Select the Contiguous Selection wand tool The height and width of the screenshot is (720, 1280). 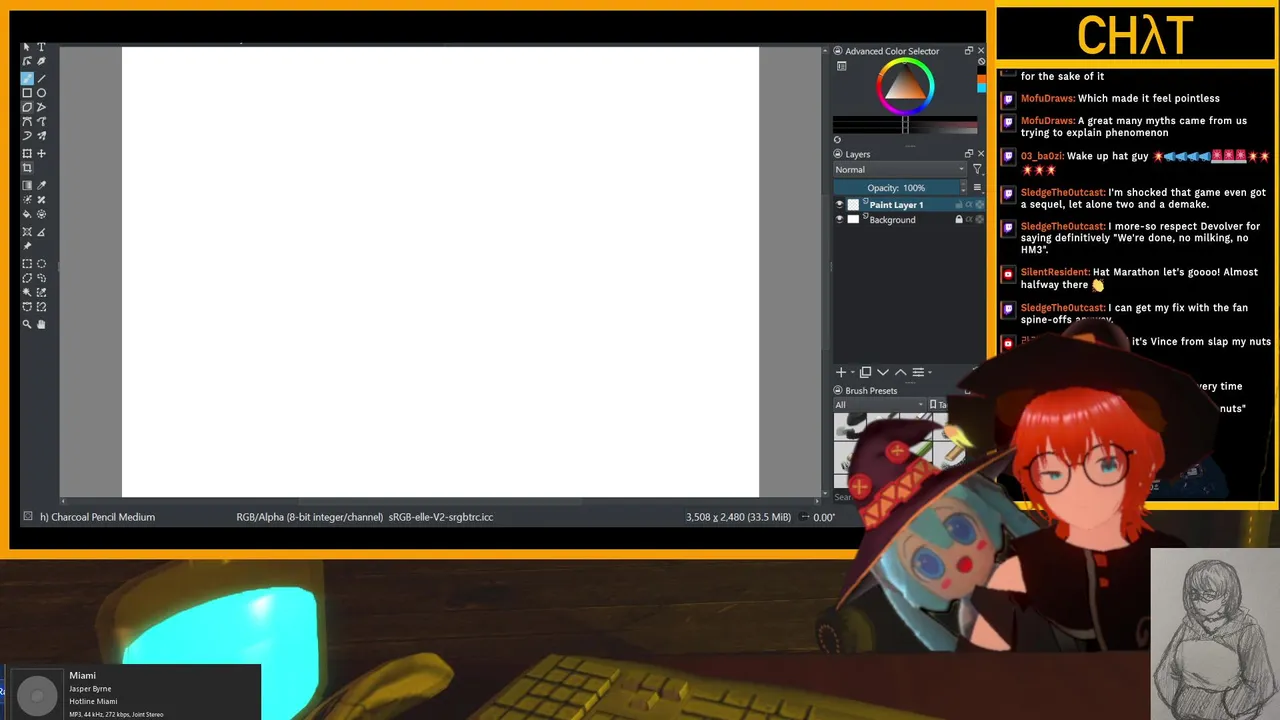pyautogui.click(x=27, y=293)
